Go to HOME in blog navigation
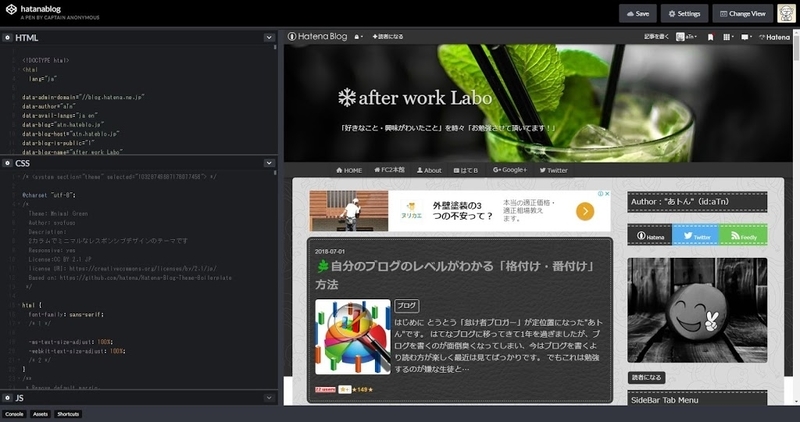This screenshot has height=422, width=800. pos(348,170)
